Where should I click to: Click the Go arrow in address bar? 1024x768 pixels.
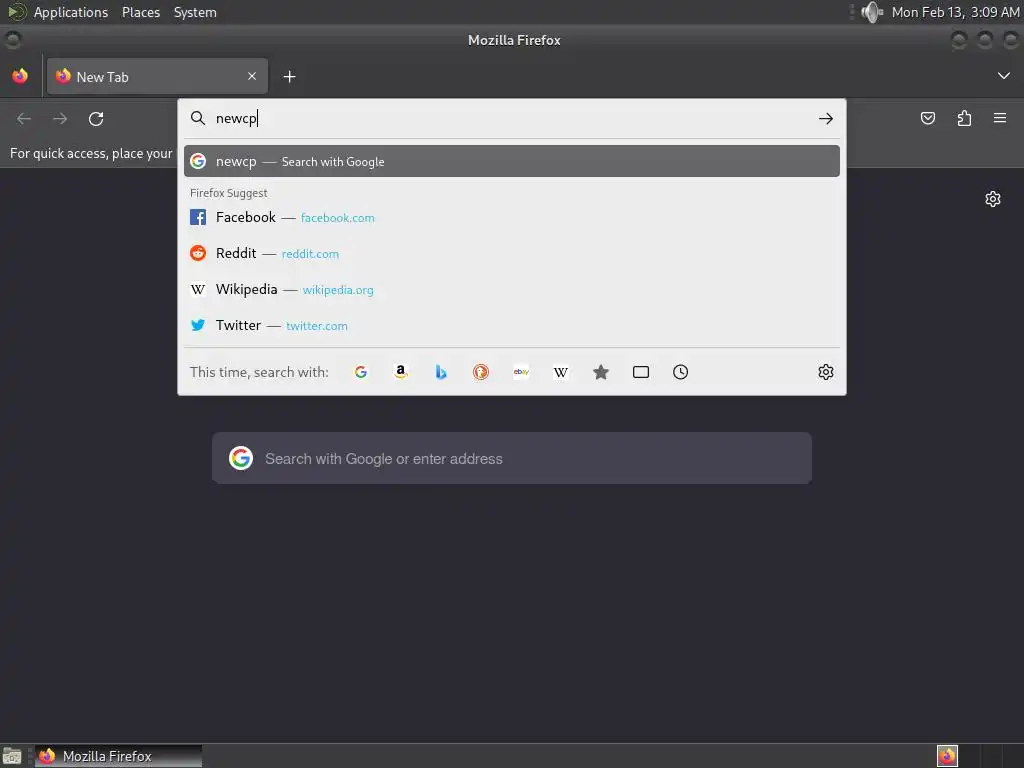click(825, 118)
